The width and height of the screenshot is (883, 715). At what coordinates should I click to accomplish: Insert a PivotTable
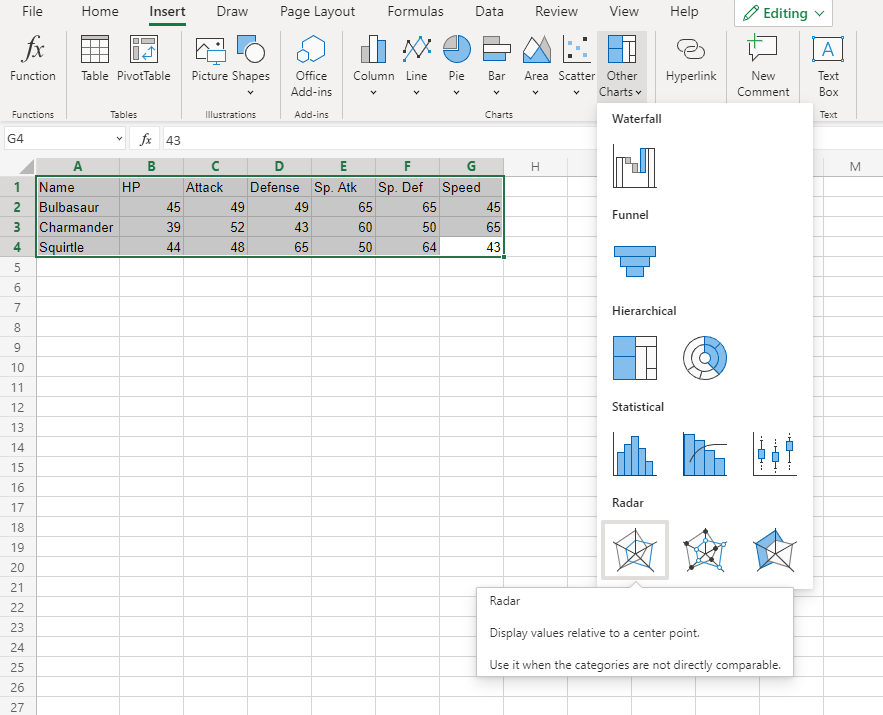click(x=144, y=62)
